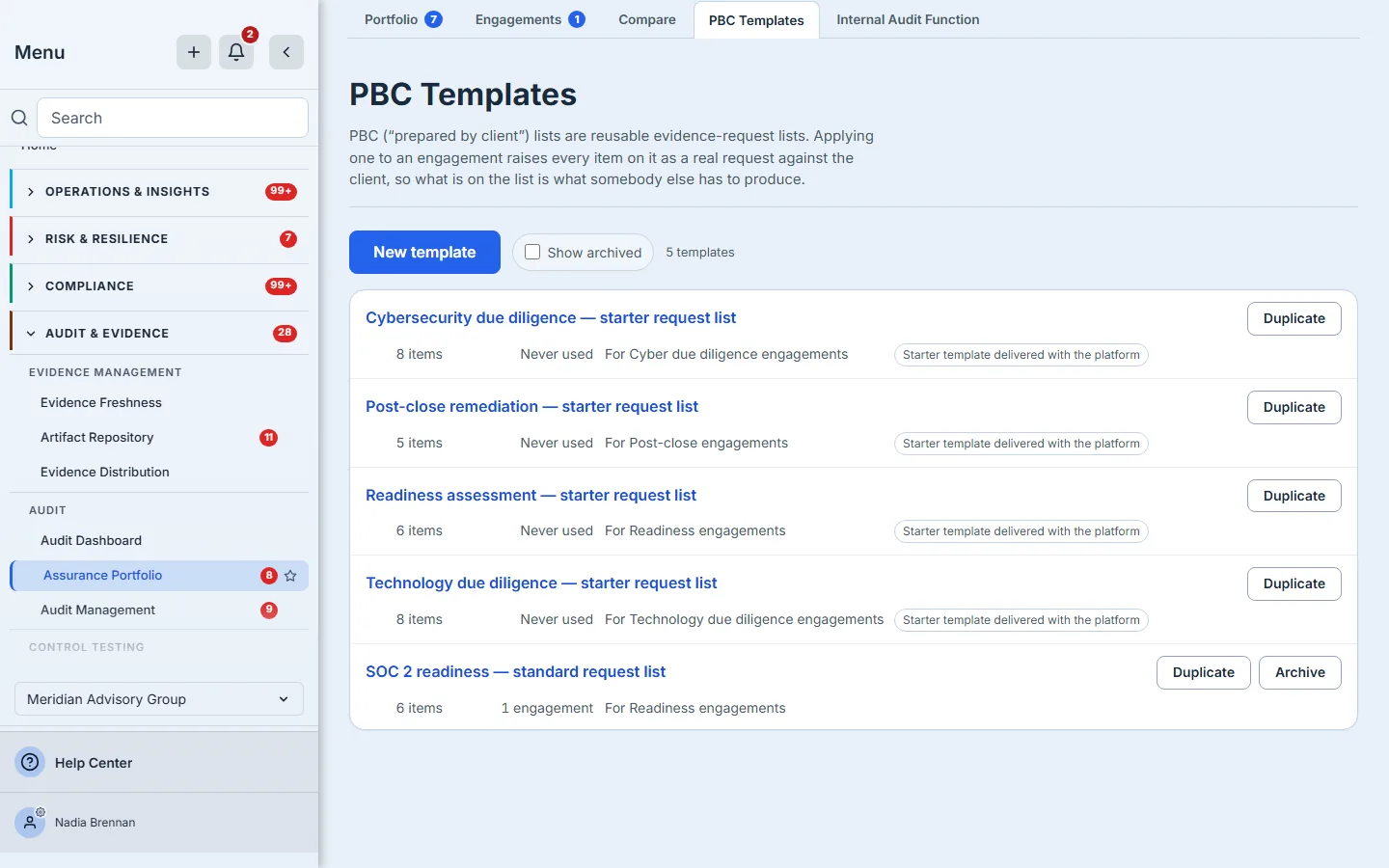
Task: Duplicate the Cybersecurity due diligence template
Action: tap(1294, 318)
